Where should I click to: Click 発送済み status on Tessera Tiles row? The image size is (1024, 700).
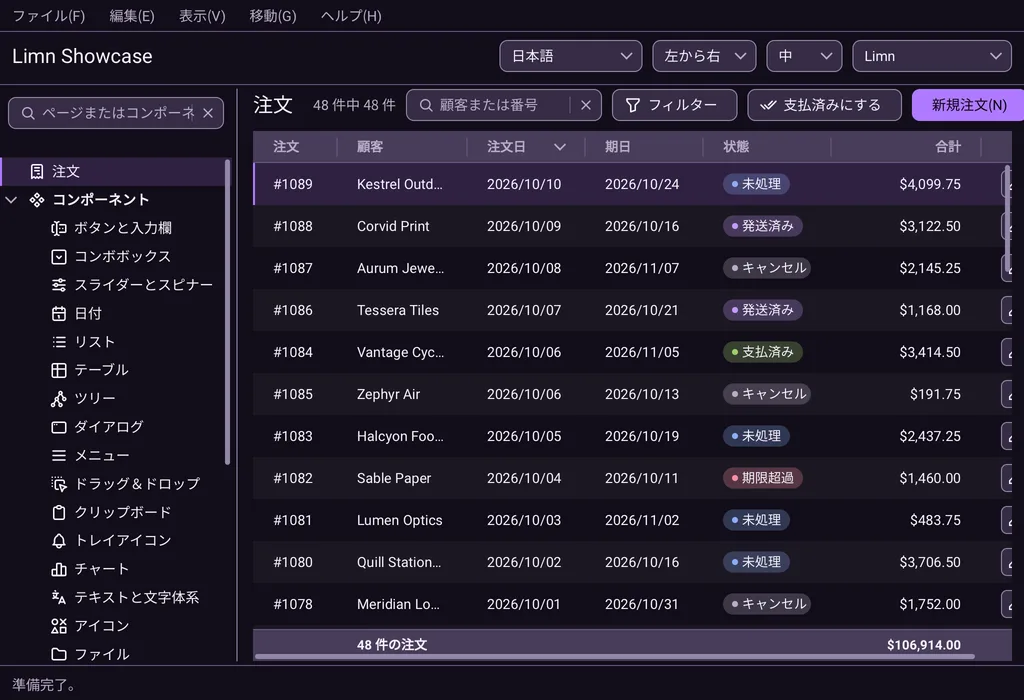762,310
